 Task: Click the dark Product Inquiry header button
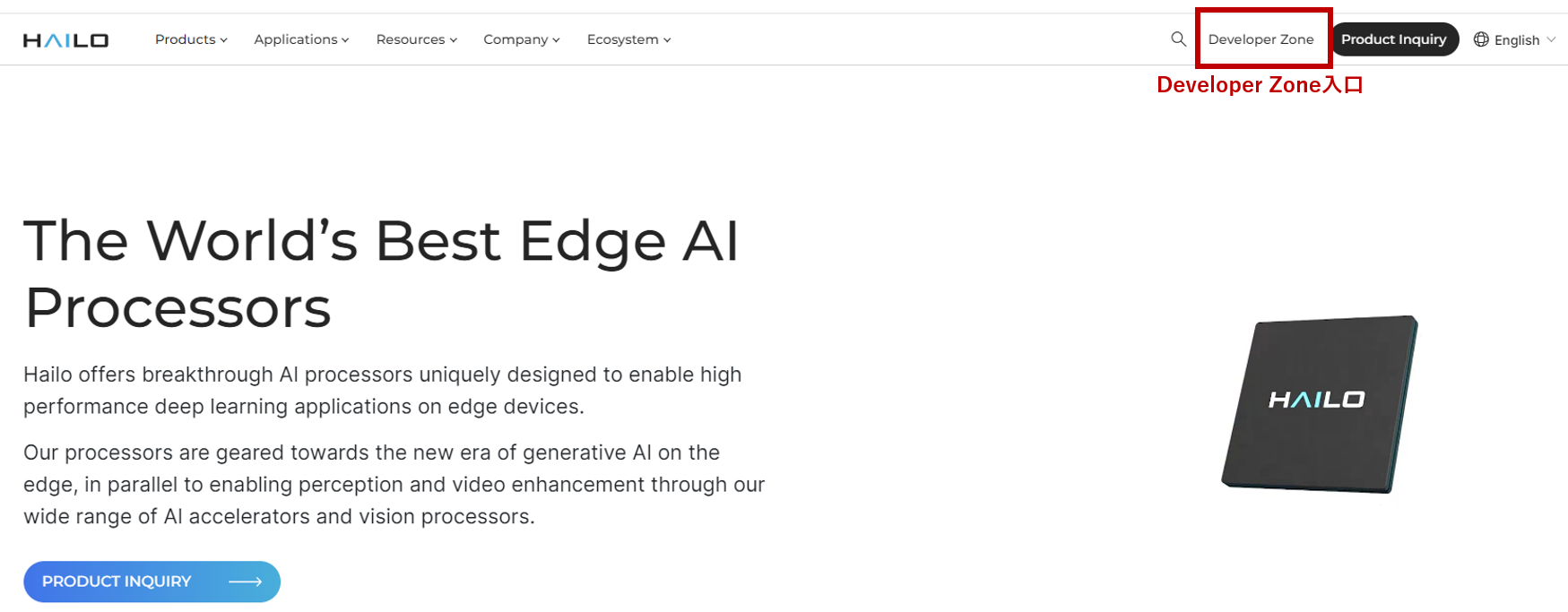1394,39
